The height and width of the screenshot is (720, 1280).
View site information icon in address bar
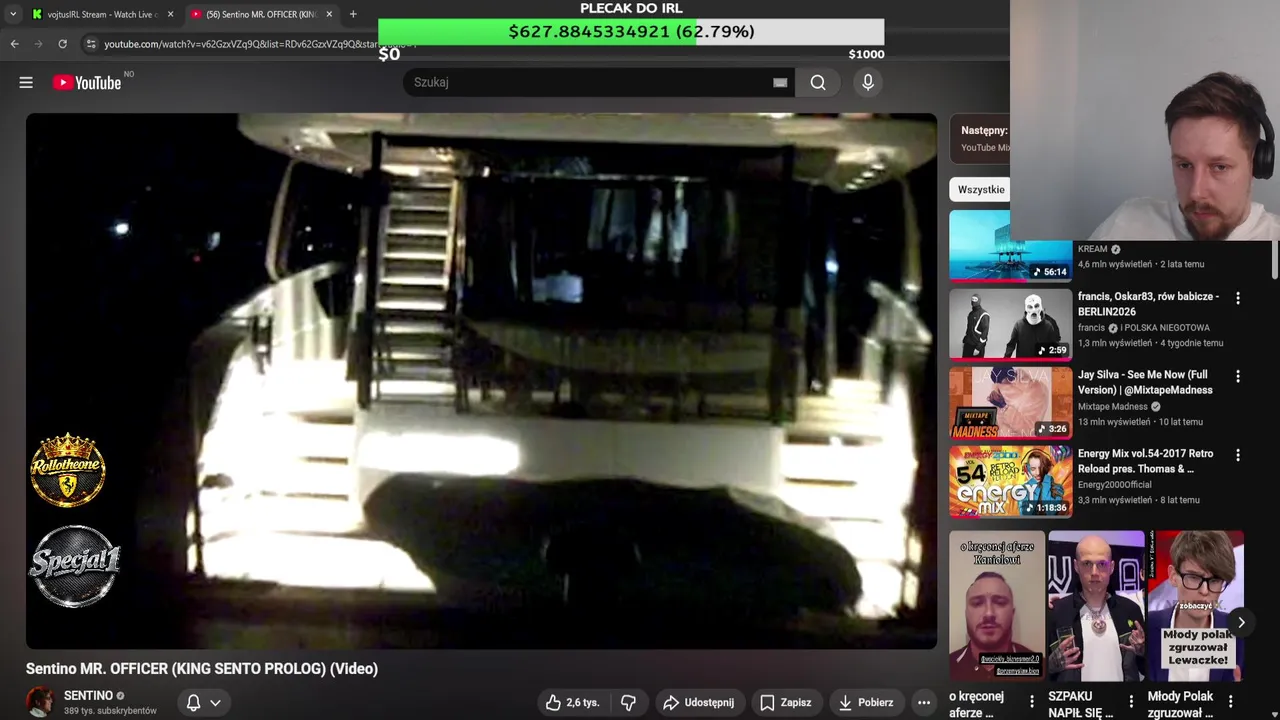[x=91, y=44]
